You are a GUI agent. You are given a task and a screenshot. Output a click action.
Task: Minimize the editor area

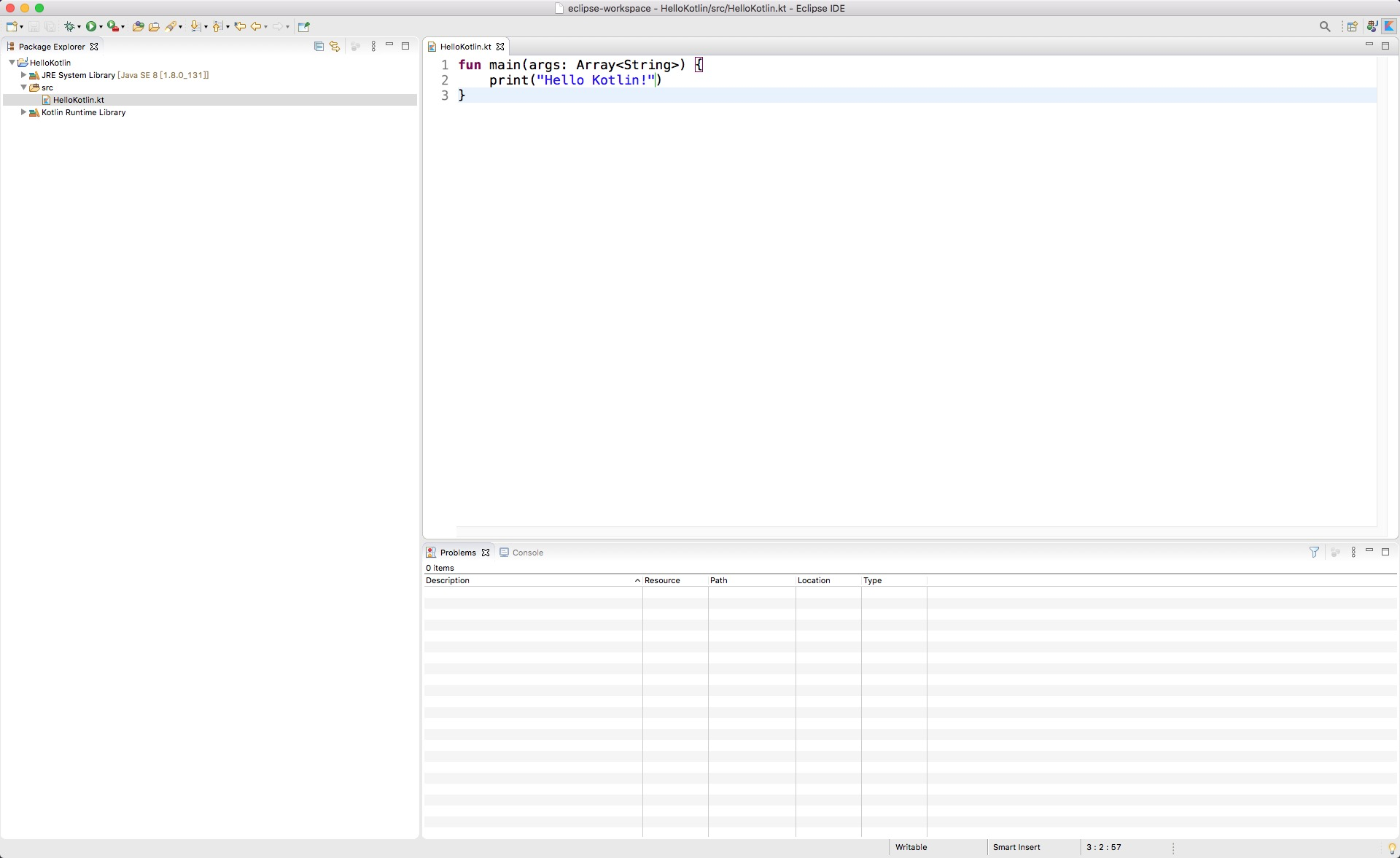[x=1369, y=45]
